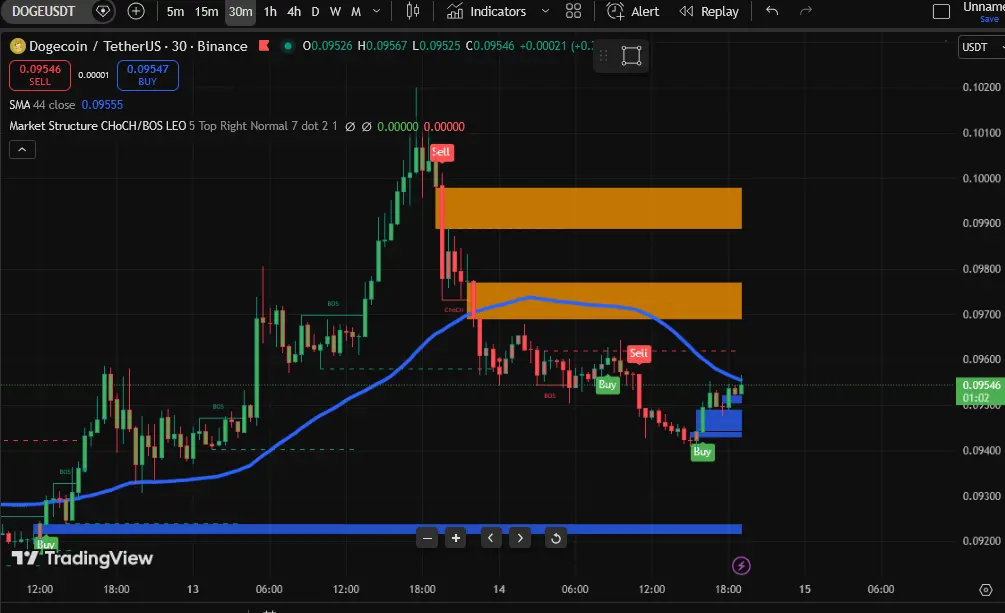The image size is (1005, 613).
Task: Click the compare or add symbol plus icon
Action: coord(136,11)
